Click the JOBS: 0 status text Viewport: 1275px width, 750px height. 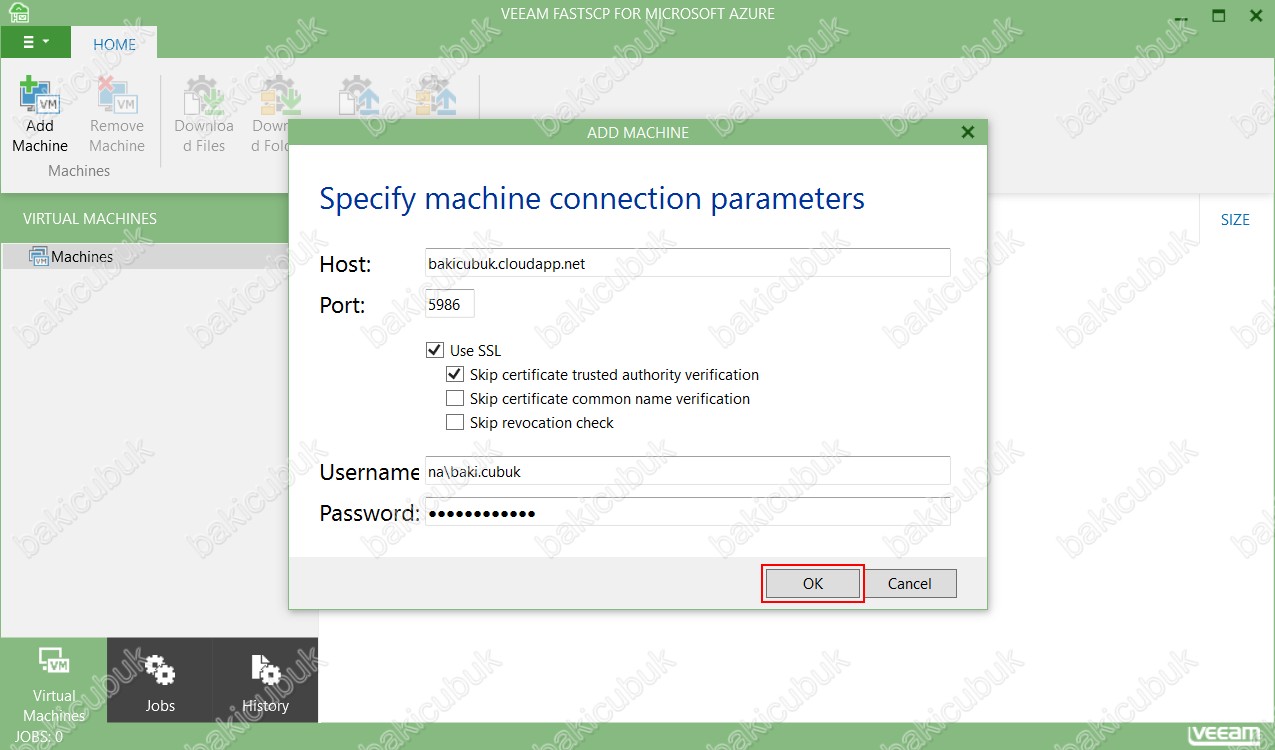click(x=38, y=737)
